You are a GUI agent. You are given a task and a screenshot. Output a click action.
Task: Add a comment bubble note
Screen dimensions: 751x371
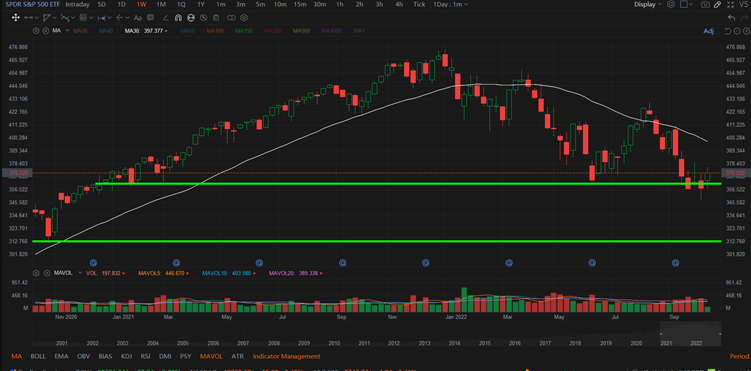click(150, 18)
